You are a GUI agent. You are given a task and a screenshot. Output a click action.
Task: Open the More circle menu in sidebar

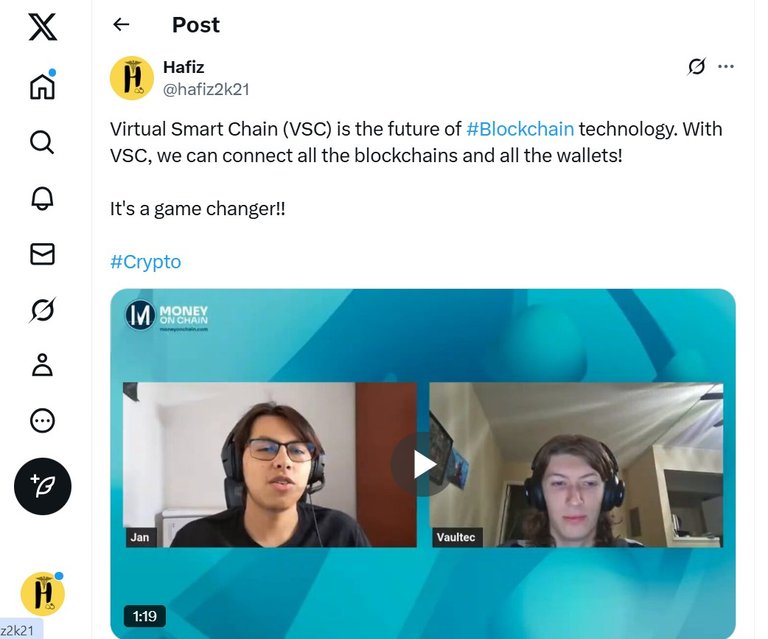[43, 421]
